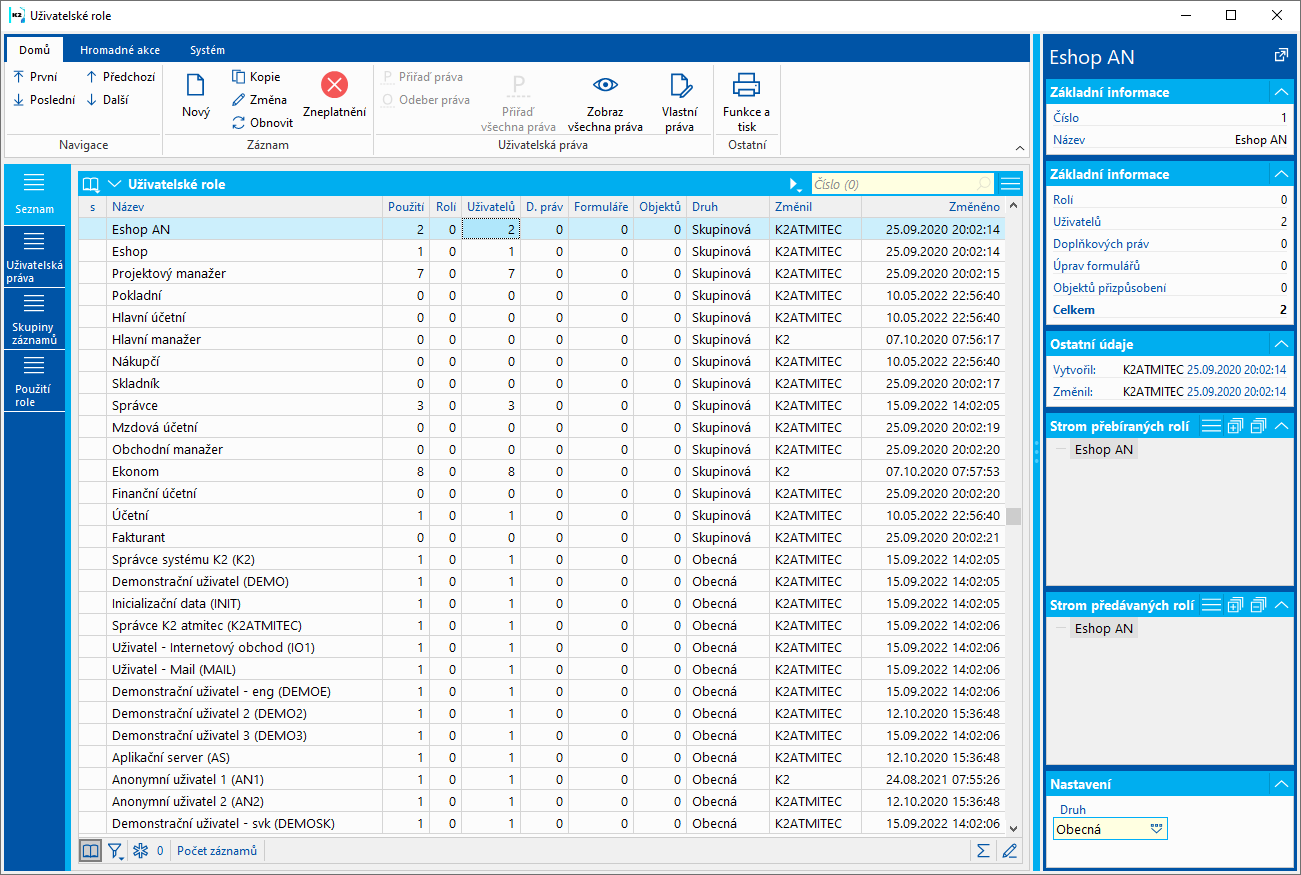Click the Vlastní práva document icon
The image size is (1301, 875).
(680, 85)
